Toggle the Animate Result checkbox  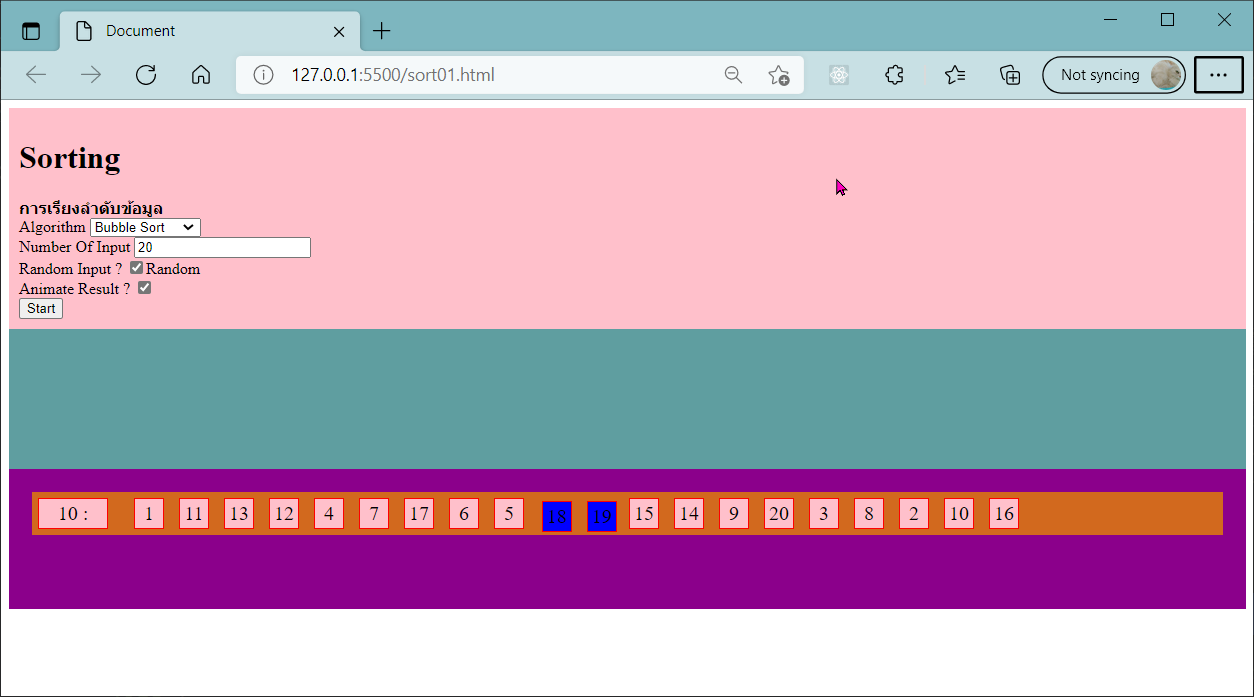(145, 288)
